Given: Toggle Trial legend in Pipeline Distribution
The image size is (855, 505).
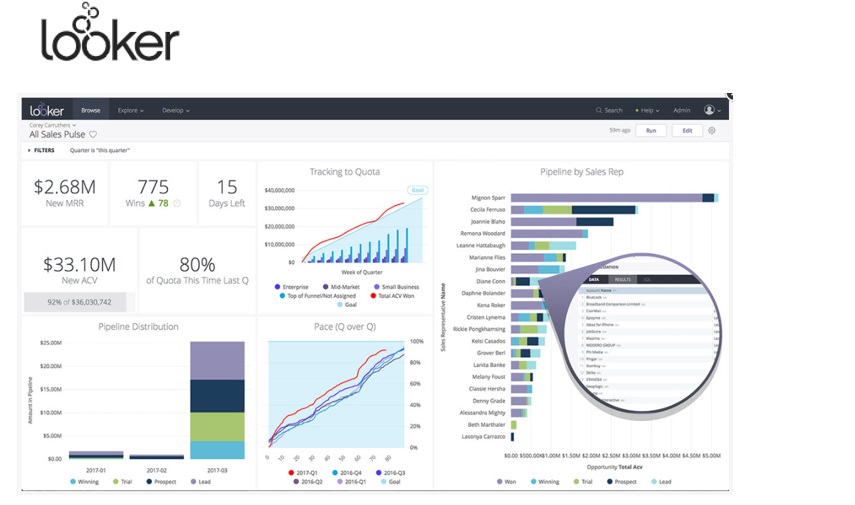Looking at the screenshot, I should [x=122, y=482].
